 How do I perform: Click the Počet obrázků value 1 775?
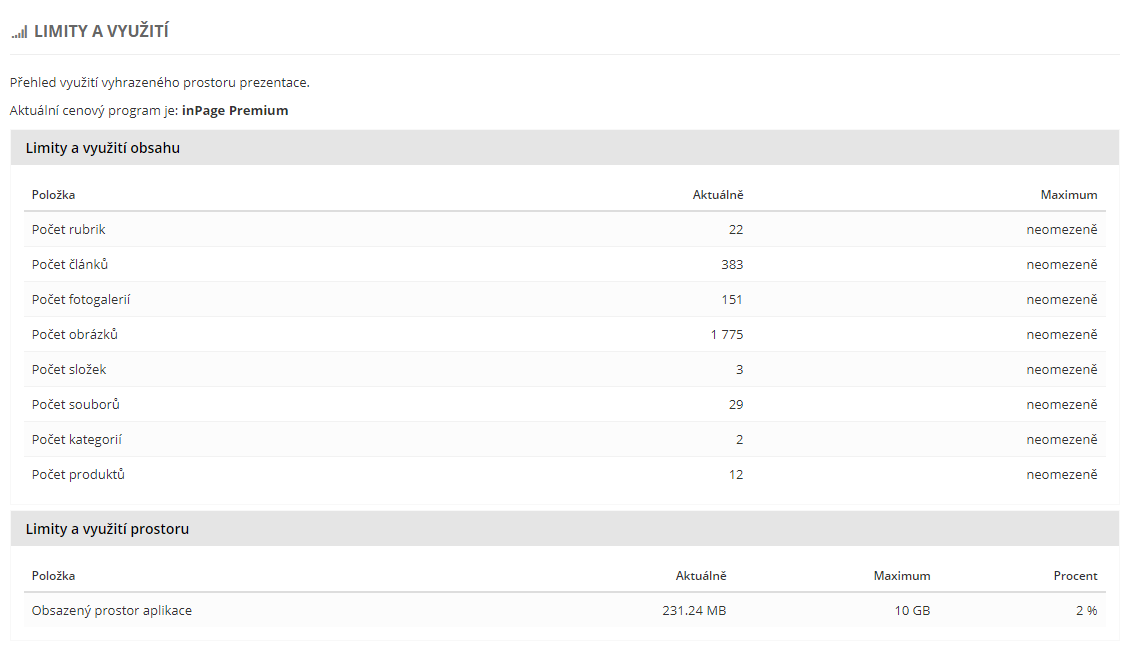[727, 335]
